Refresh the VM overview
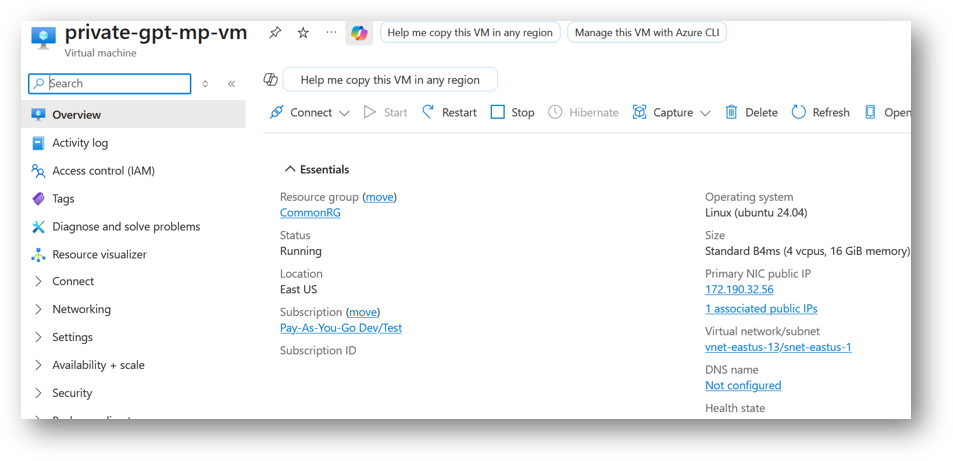 click(820, 113)
